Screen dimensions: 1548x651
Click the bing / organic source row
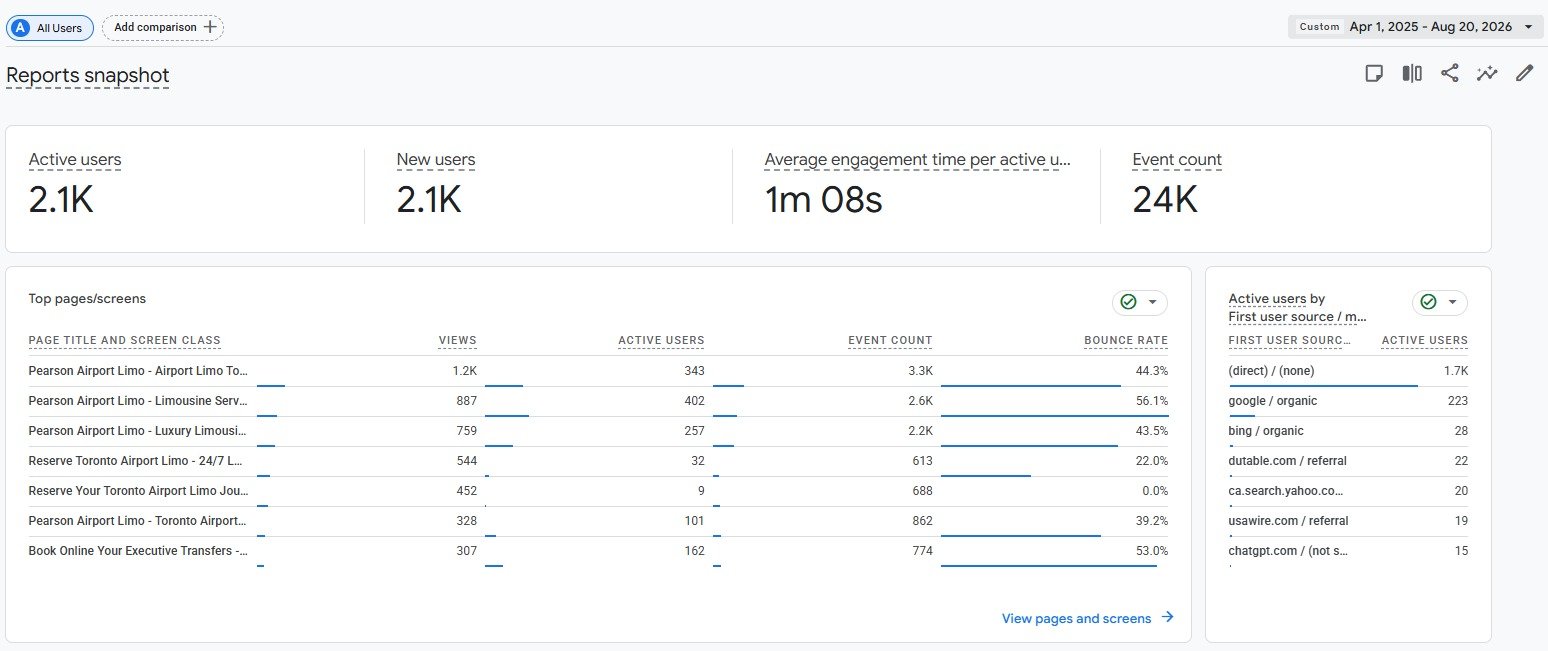coord(1348,431)
